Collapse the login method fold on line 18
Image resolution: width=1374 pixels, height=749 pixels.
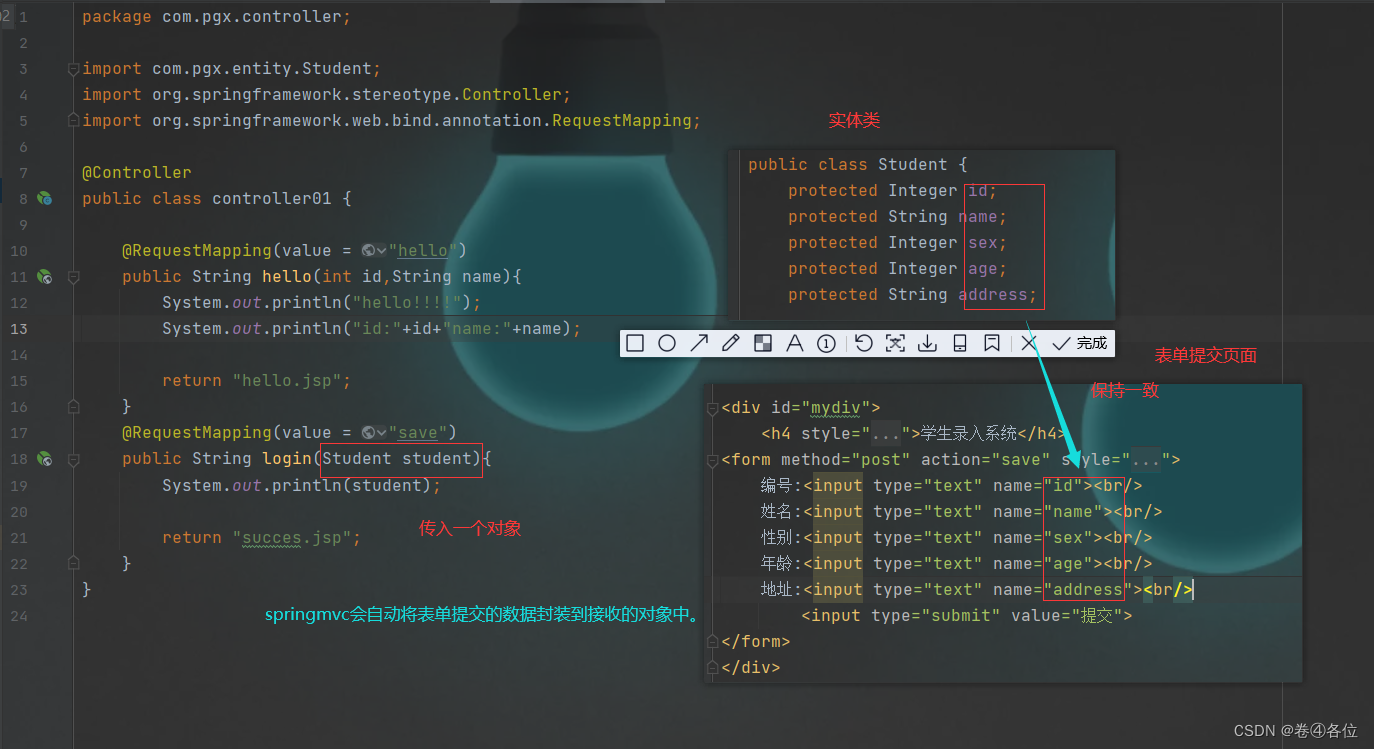click(73, 459)
